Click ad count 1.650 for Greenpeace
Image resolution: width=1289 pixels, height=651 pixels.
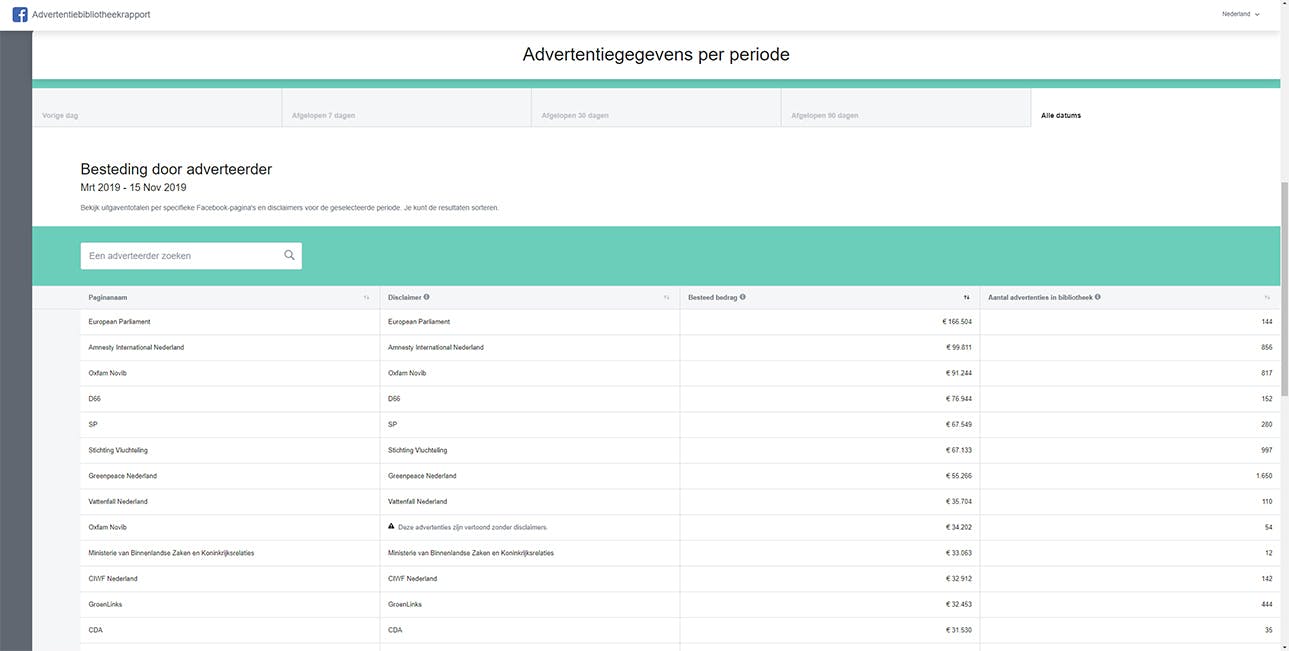click(x=1264, y=476)
